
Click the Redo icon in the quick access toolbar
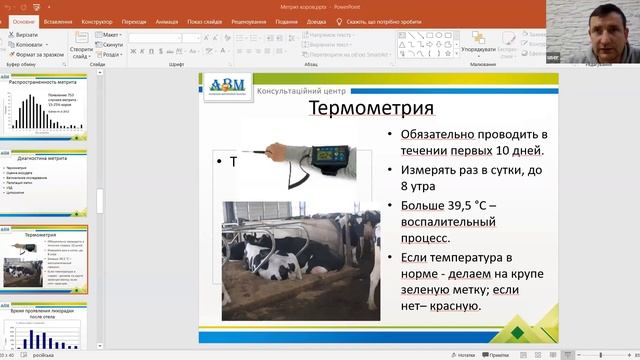[x=23, y=7]
